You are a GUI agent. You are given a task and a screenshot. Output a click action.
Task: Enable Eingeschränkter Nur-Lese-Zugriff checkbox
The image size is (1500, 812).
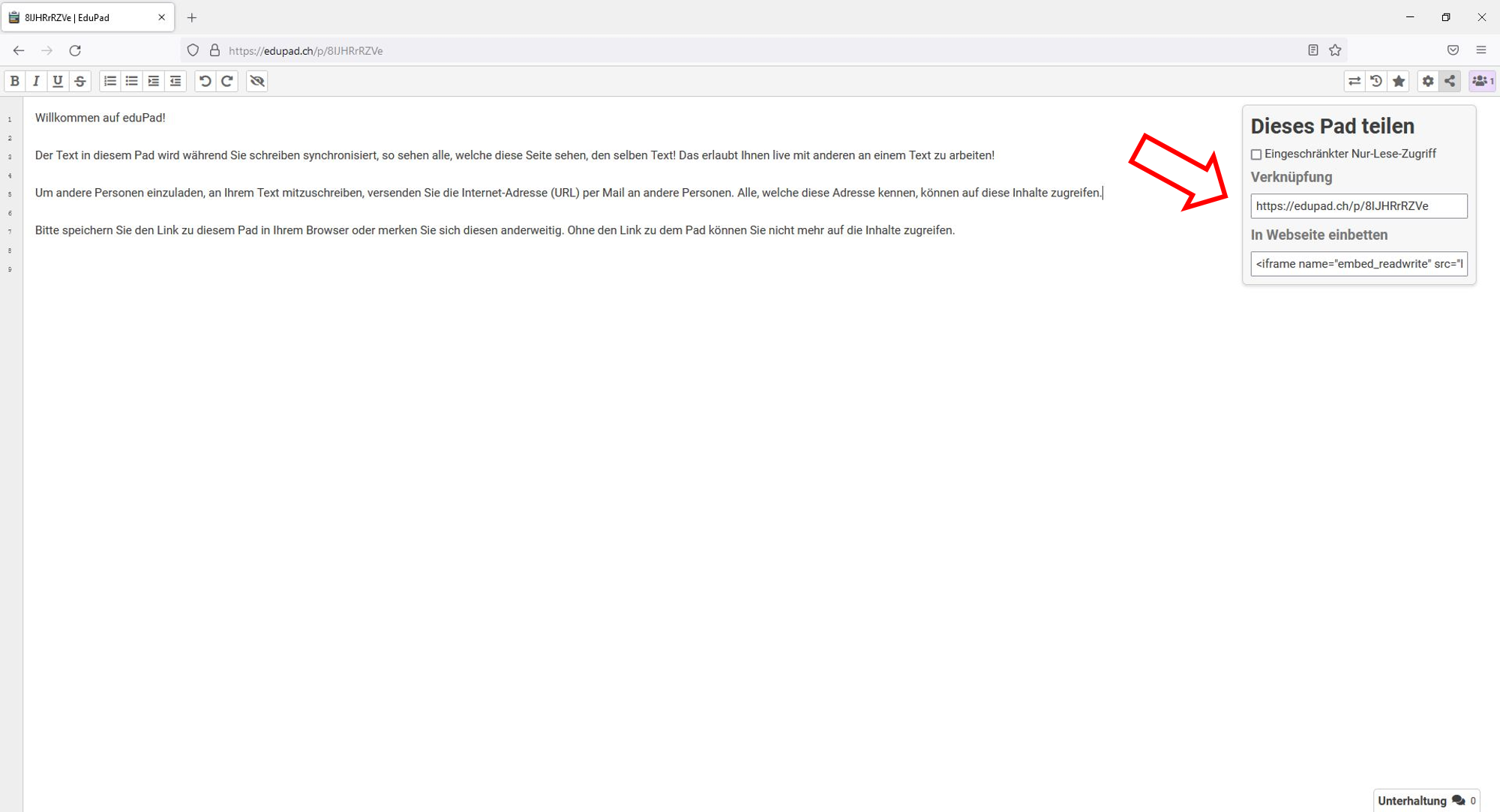tap(1256, 154)
